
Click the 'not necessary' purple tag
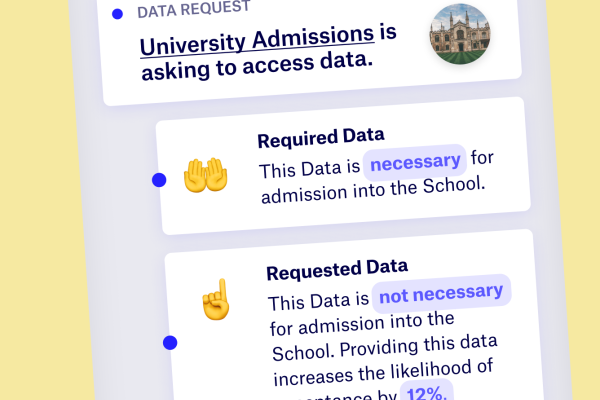click(441, 292)
